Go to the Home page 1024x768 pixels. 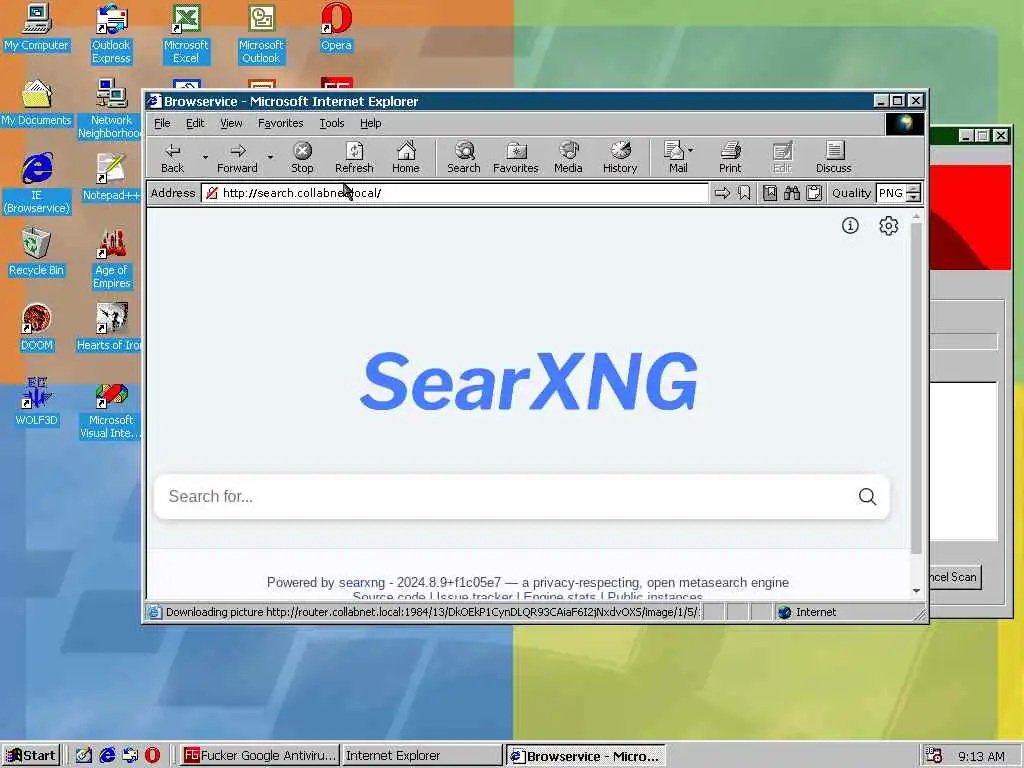[x=406, y=158]
